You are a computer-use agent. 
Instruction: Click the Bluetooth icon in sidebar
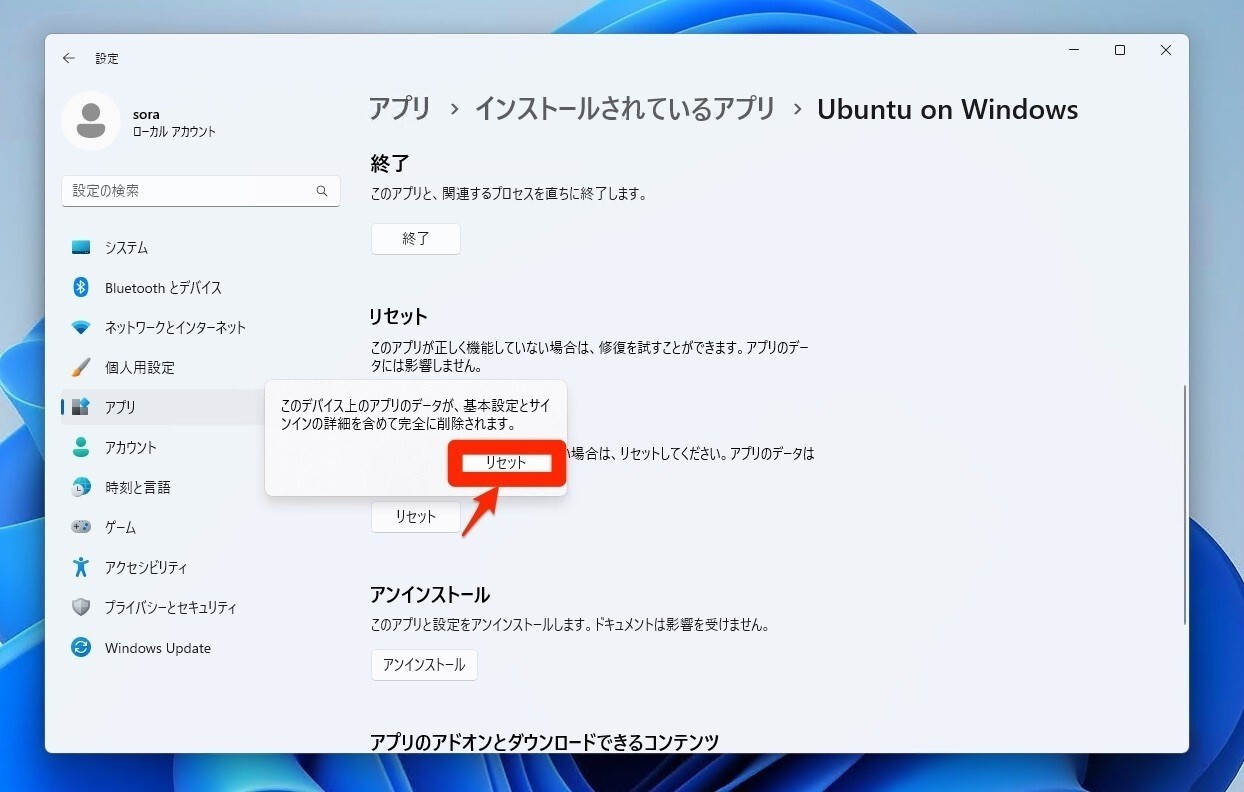tap(81, 287)
